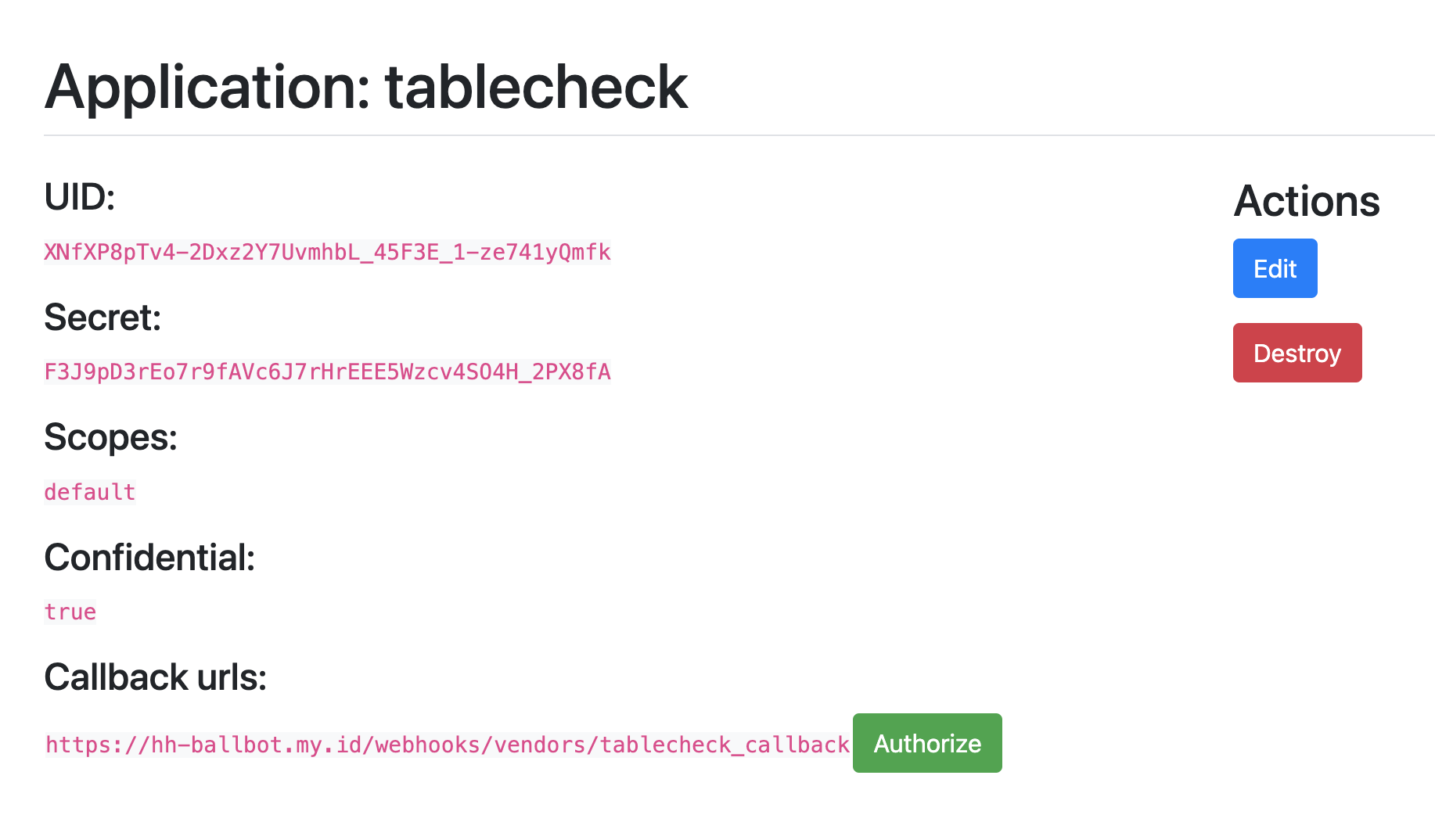Click the 'true' Confidential value
The width and height of the screenshot is (1435, 840).
70,612
